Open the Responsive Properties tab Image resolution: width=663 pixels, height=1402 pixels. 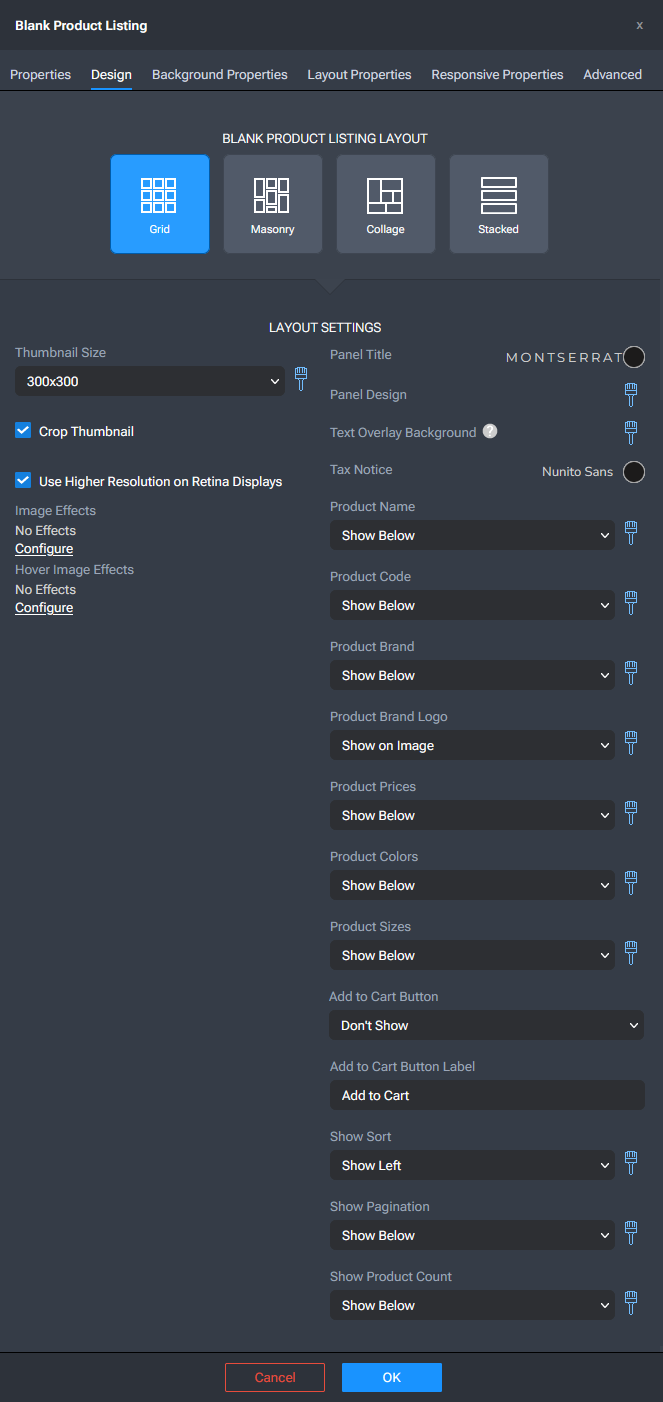497,75
